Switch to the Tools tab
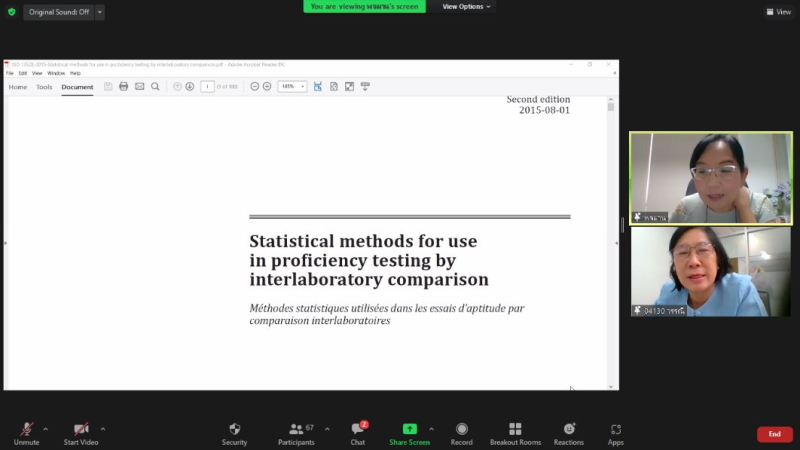The width and height of the screenshot is (800, 450). pos(44,87)
